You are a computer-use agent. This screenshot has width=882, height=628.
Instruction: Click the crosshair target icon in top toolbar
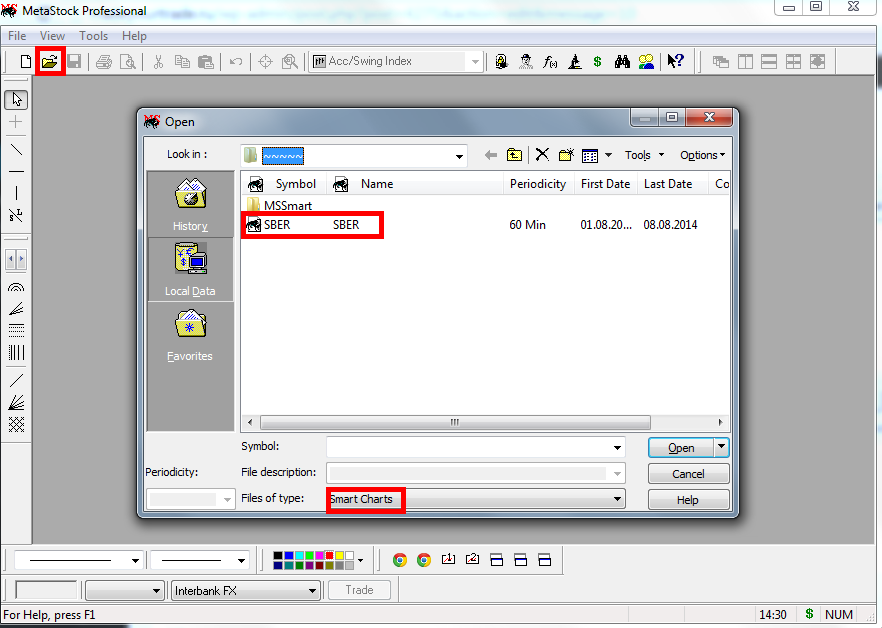(266, 61)
